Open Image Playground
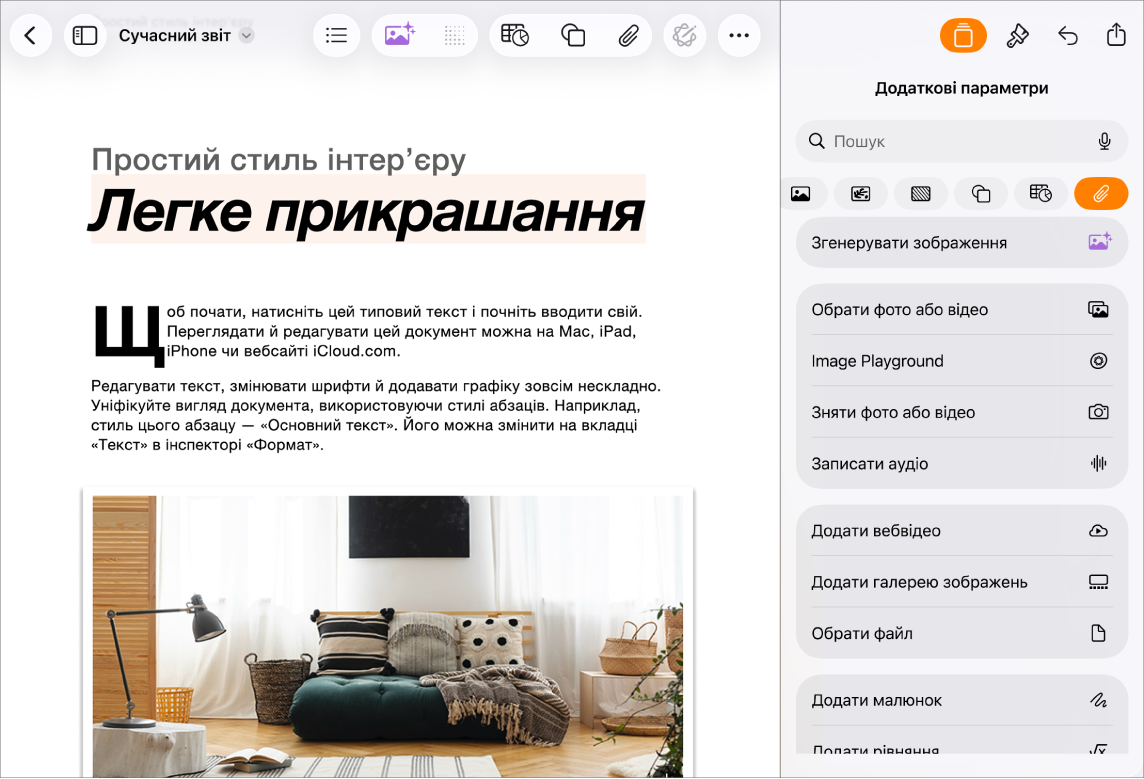This screenshot has height=779, width=1144. [962, 361]
